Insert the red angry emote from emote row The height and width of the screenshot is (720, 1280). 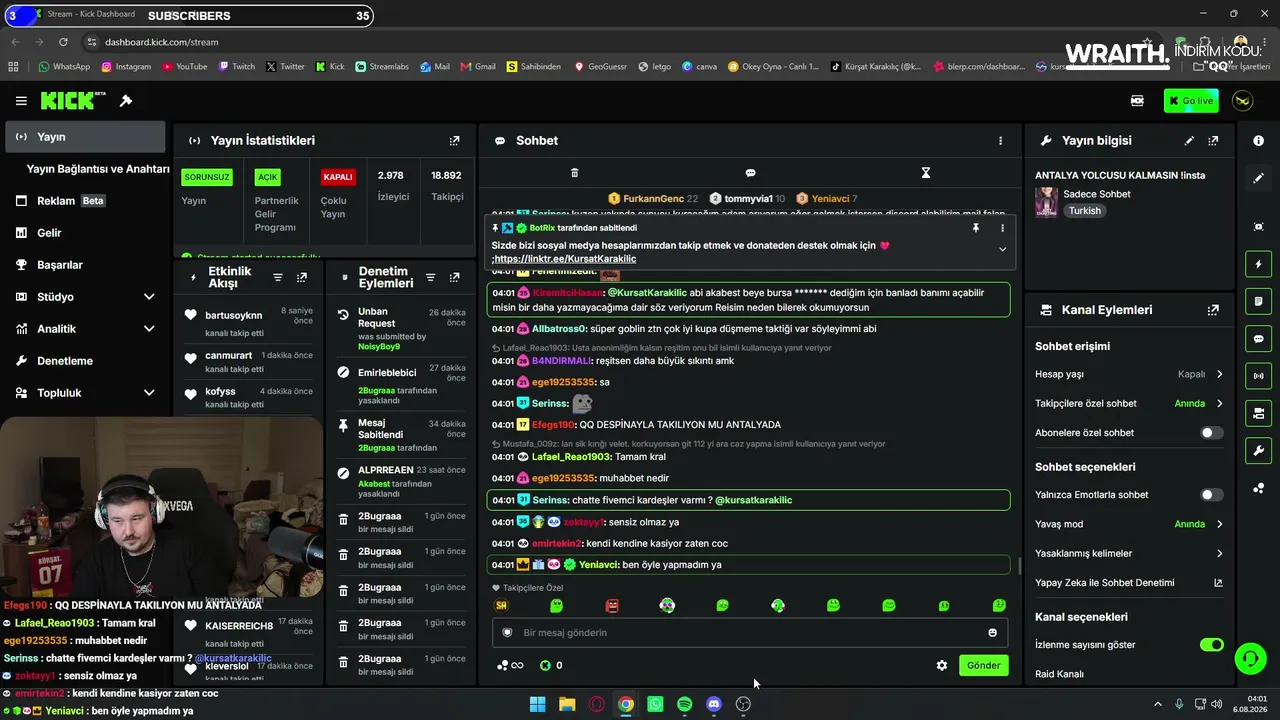tap(612, 606)
